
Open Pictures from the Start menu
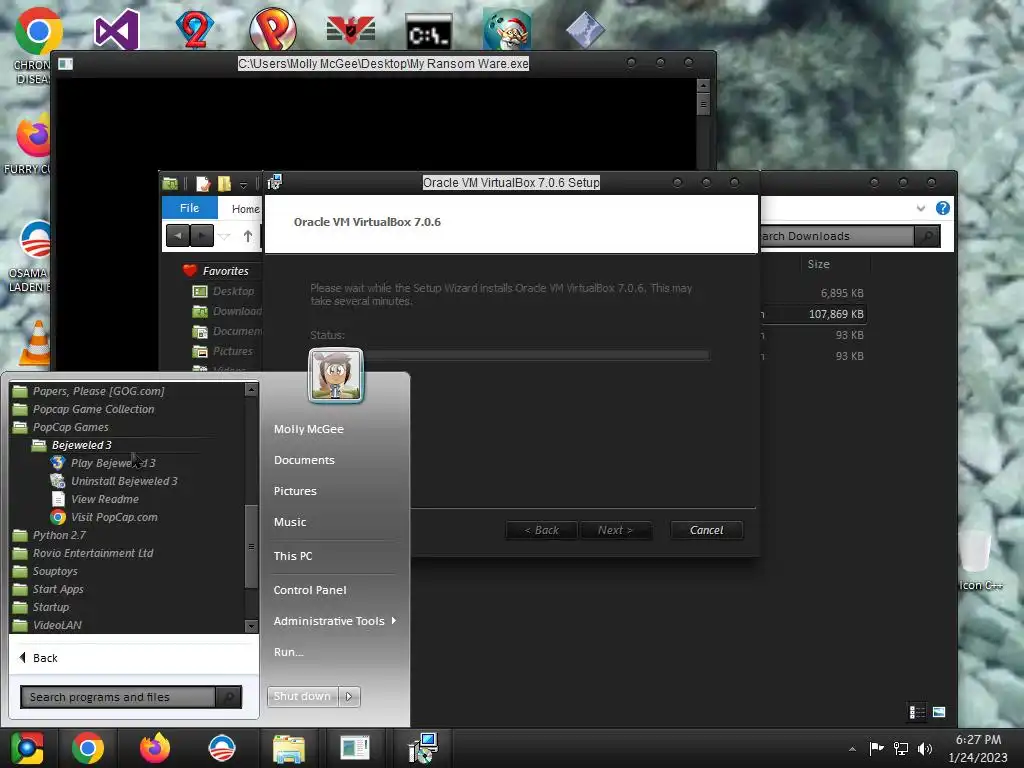click(x=295, y=491)
